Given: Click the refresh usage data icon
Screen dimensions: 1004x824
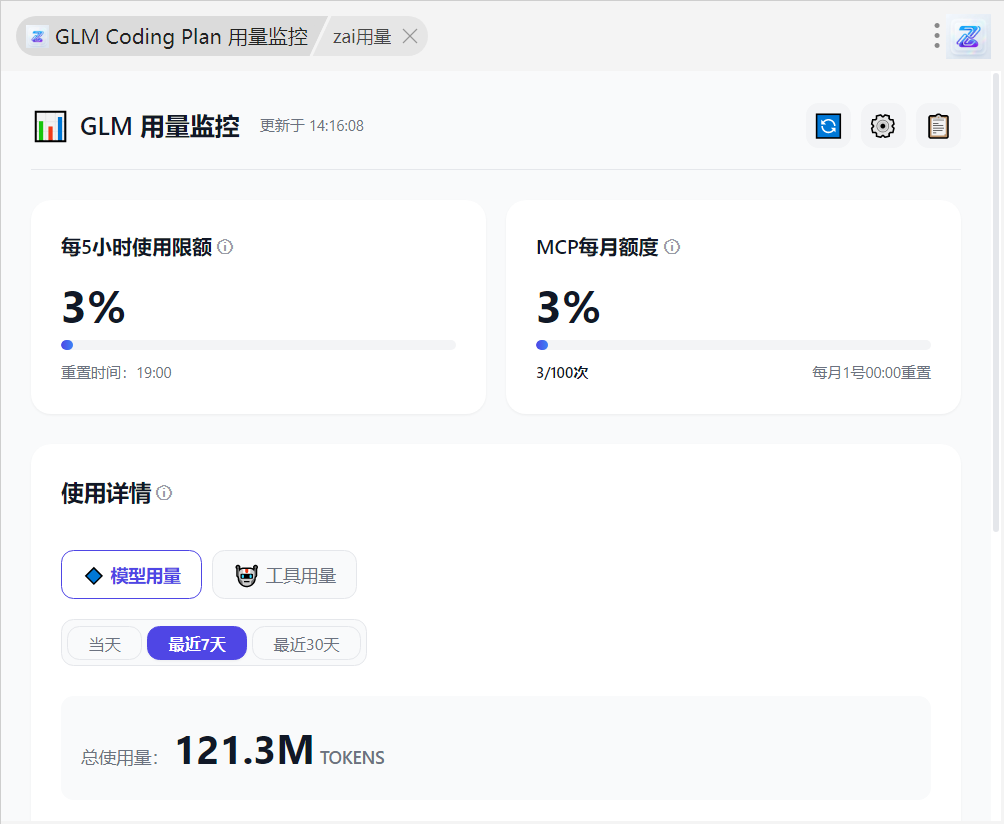Looking at the screenshot, I should coord(828,126).
